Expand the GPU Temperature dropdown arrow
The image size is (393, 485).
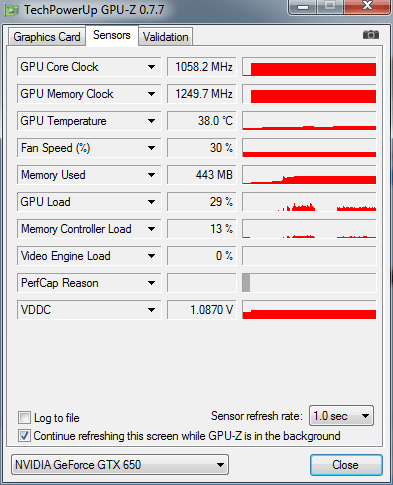[x=151, y=121]
